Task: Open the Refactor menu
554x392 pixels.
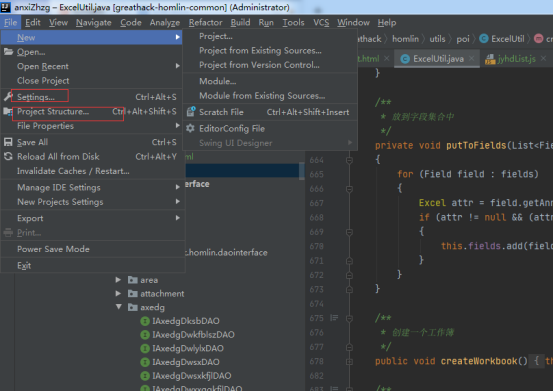Action: (x=205, y=23)
